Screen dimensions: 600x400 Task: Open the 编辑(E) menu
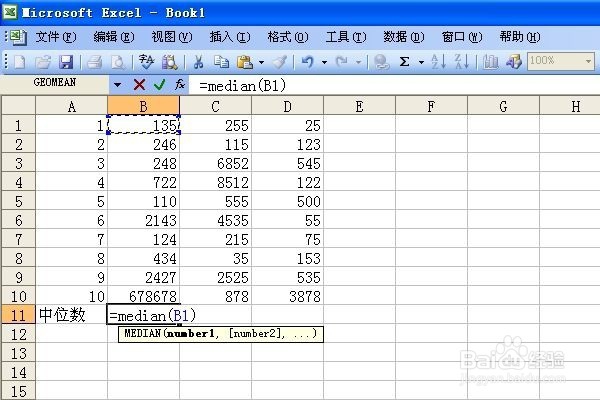tap(114, 37)
